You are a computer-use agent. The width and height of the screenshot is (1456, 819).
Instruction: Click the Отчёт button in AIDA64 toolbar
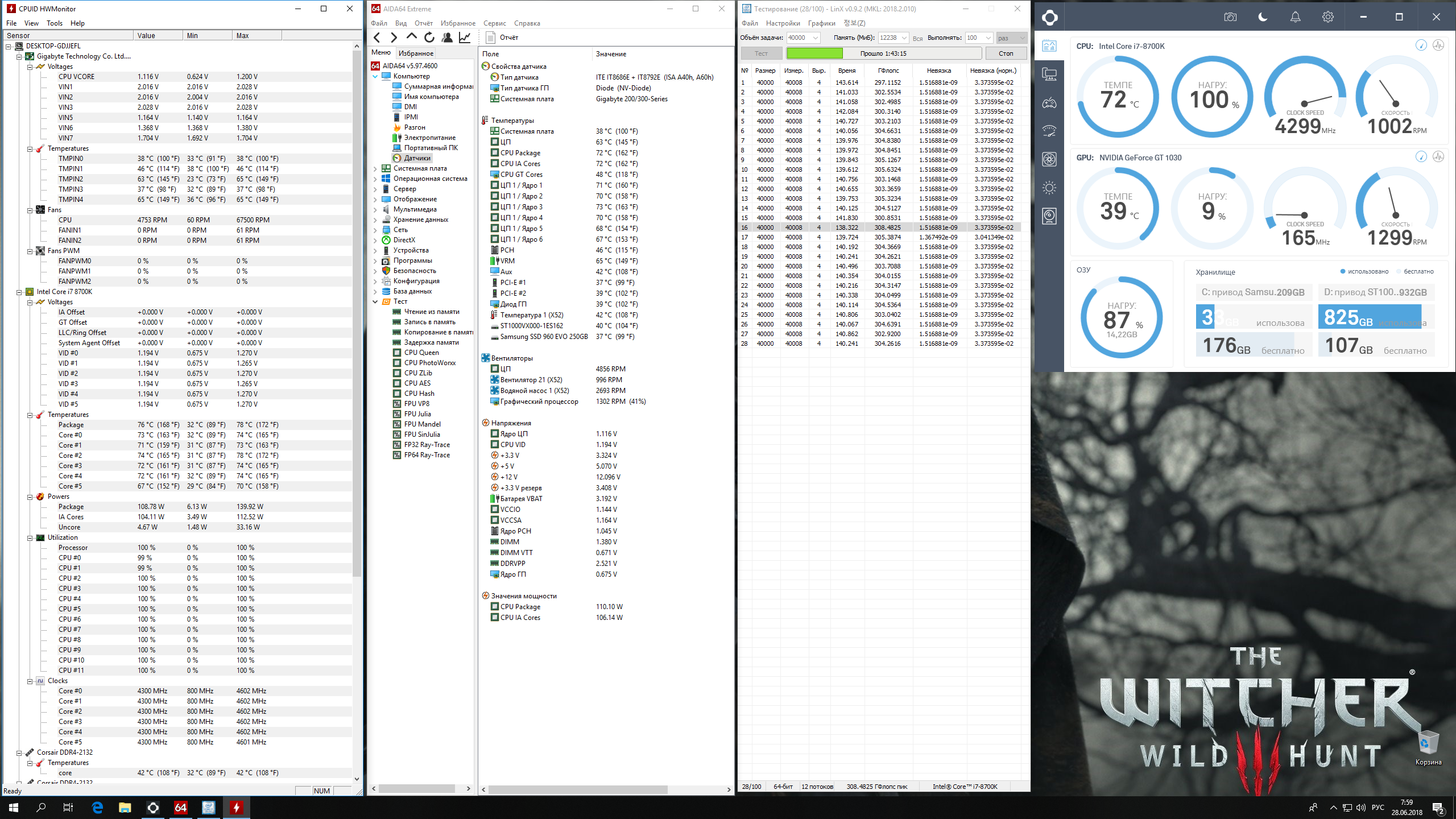(x=502, y=38)
